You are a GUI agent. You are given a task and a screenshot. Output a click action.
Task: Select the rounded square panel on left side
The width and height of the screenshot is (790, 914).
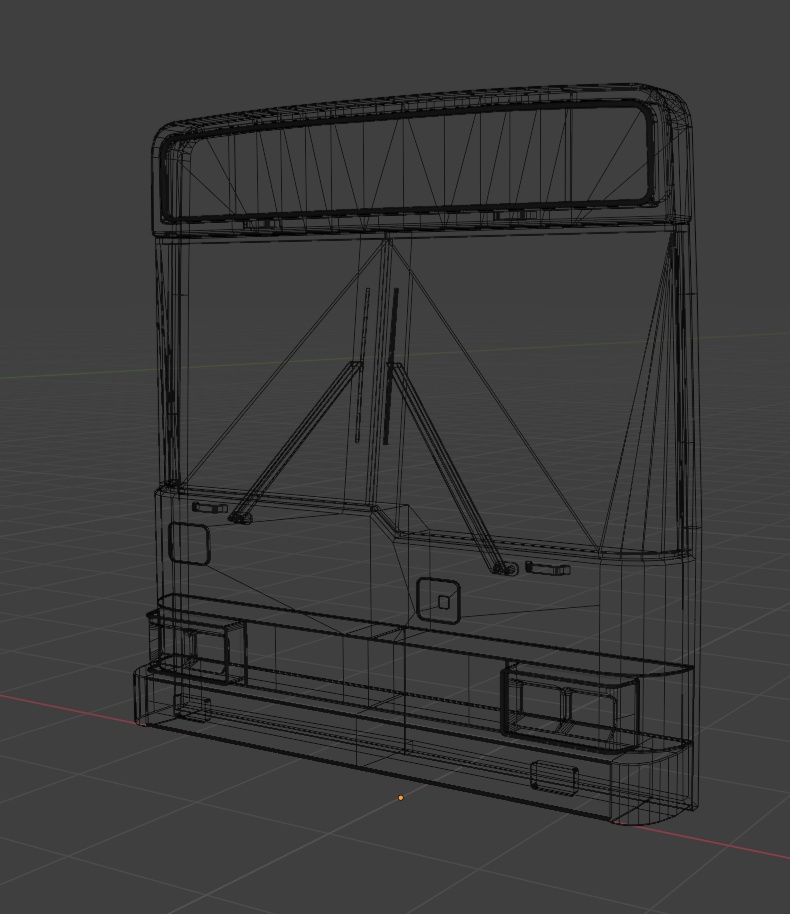click(x=189, y=544)
